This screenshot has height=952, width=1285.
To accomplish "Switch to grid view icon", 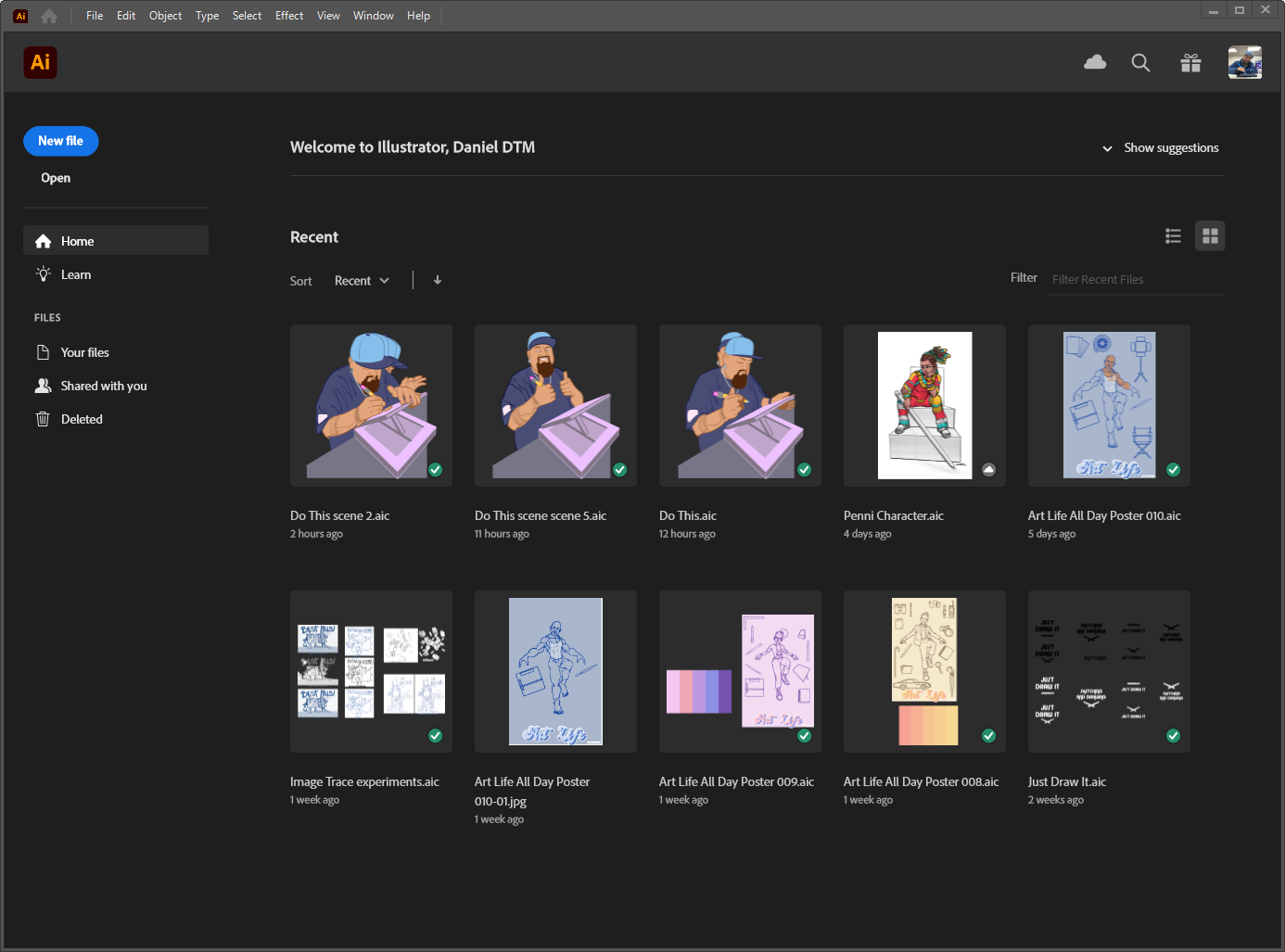I will point(1210,236).
